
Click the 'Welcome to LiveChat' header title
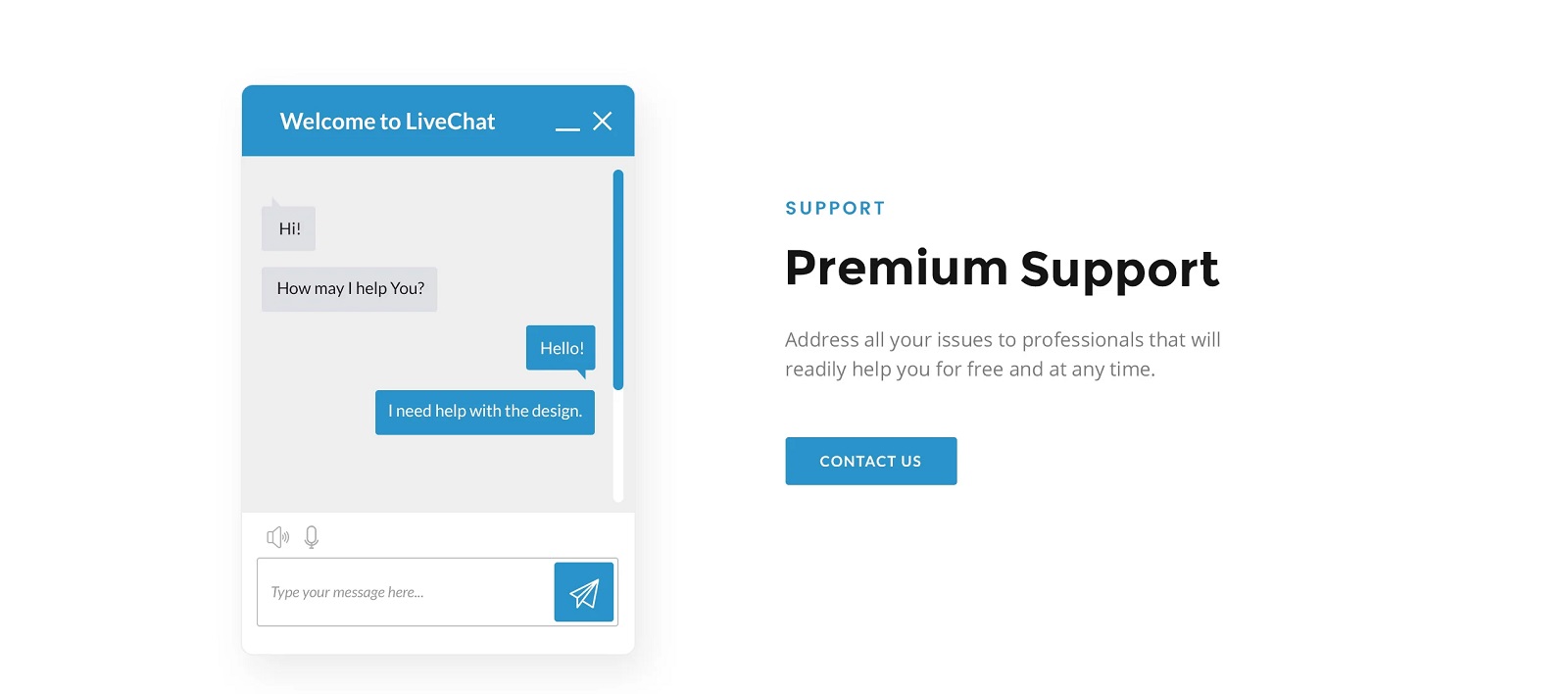click(387, 122)
